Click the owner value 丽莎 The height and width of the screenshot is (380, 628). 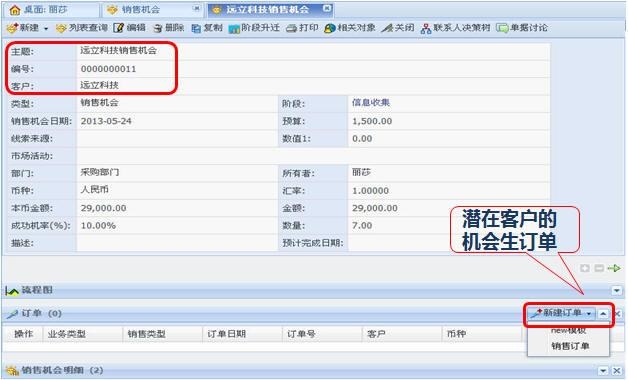[361, 173]
